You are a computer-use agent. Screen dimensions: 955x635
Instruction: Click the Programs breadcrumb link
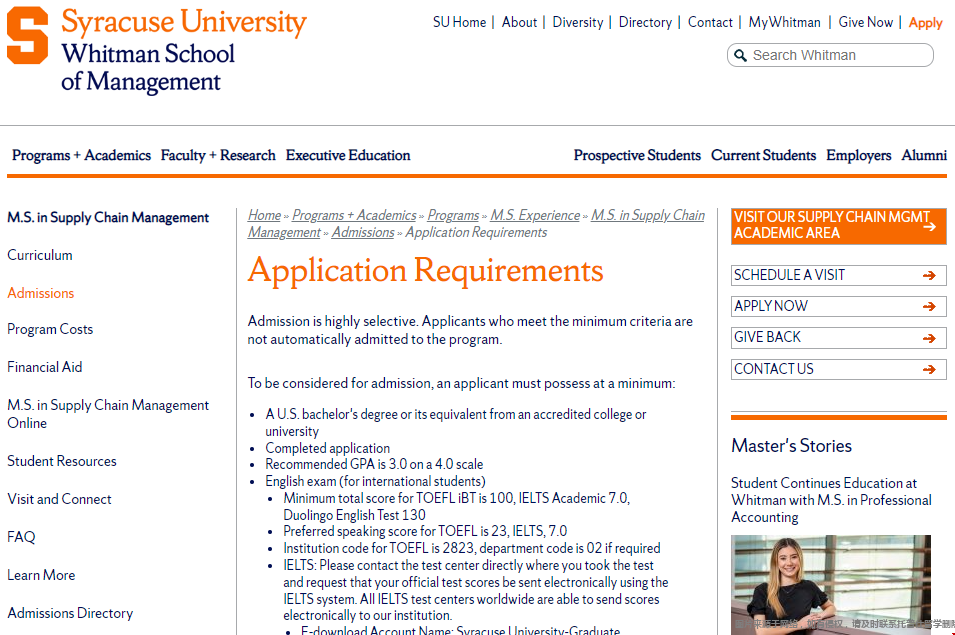(453, 216)
